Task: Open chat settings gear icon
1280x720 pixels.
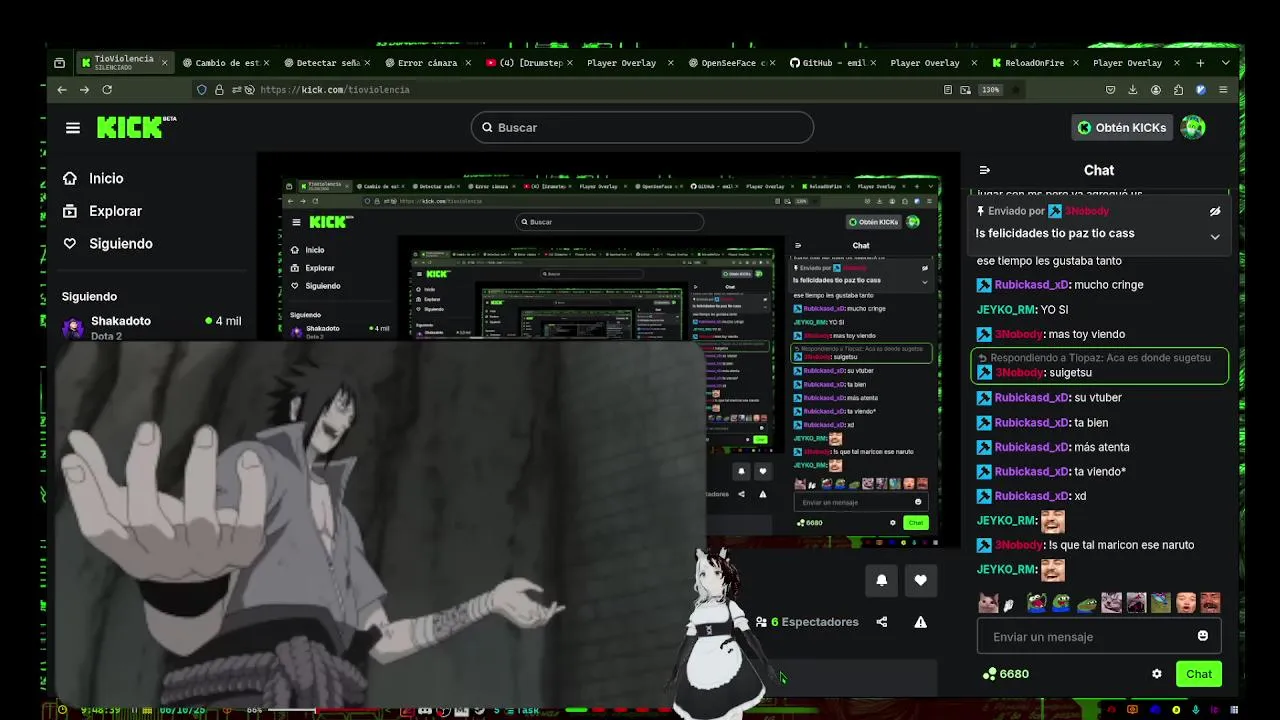Action: point(1157,674)
